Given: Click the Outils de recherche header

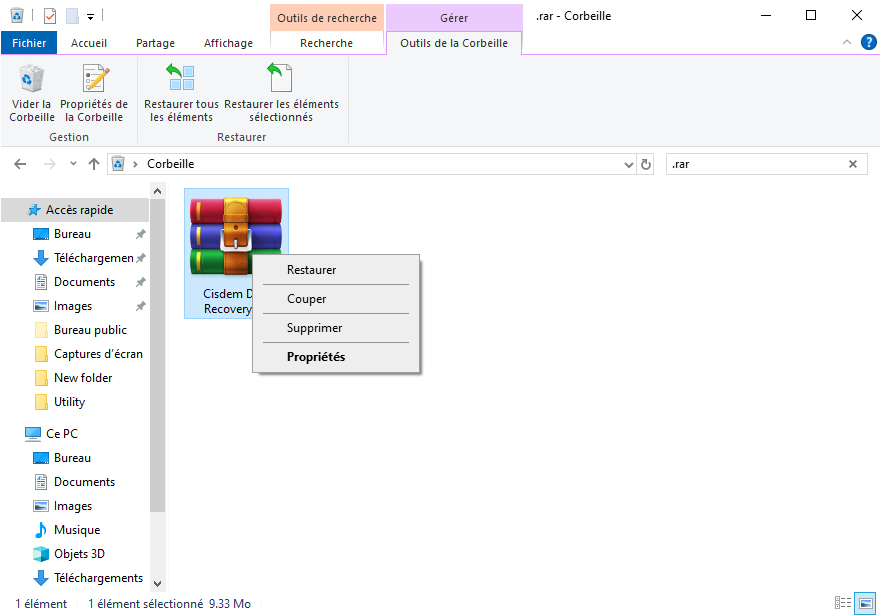Looking at the screenshot, I should [x=327, y=18].
